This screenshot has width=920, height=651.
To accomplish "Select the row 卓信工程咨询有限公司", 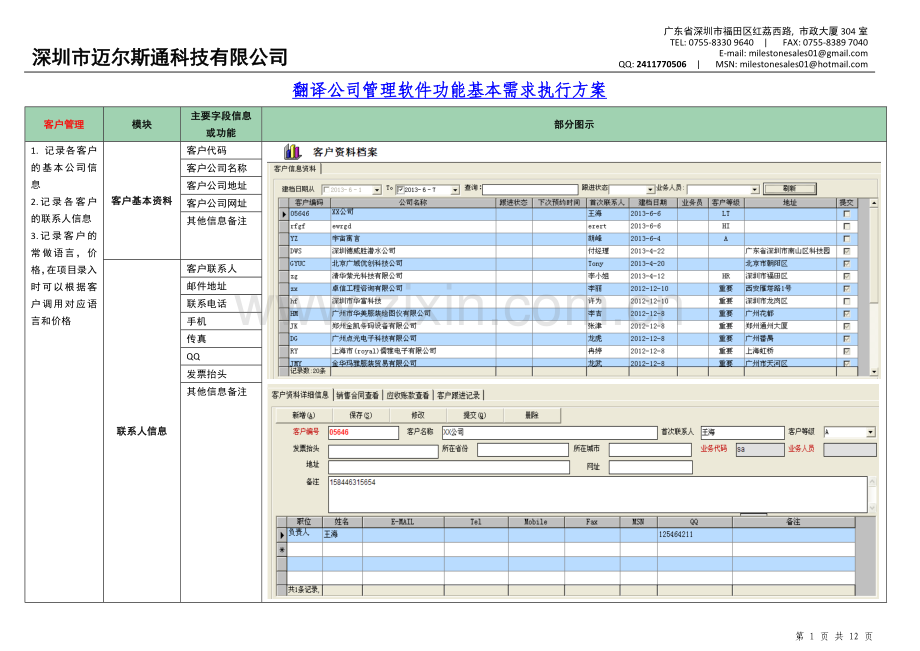I will point(568,289).
